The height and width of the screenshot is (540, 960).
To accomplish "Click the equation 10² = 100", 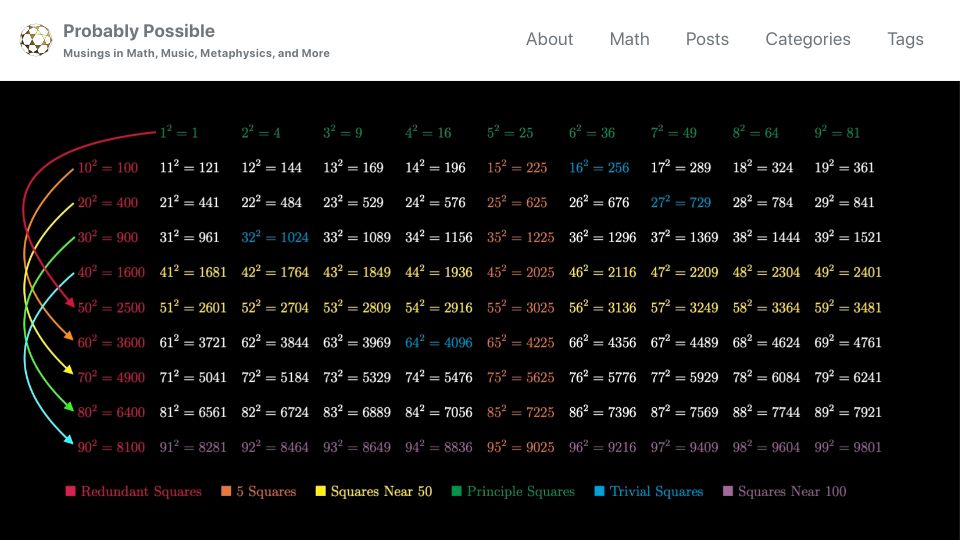I will (x=108, y=167).
